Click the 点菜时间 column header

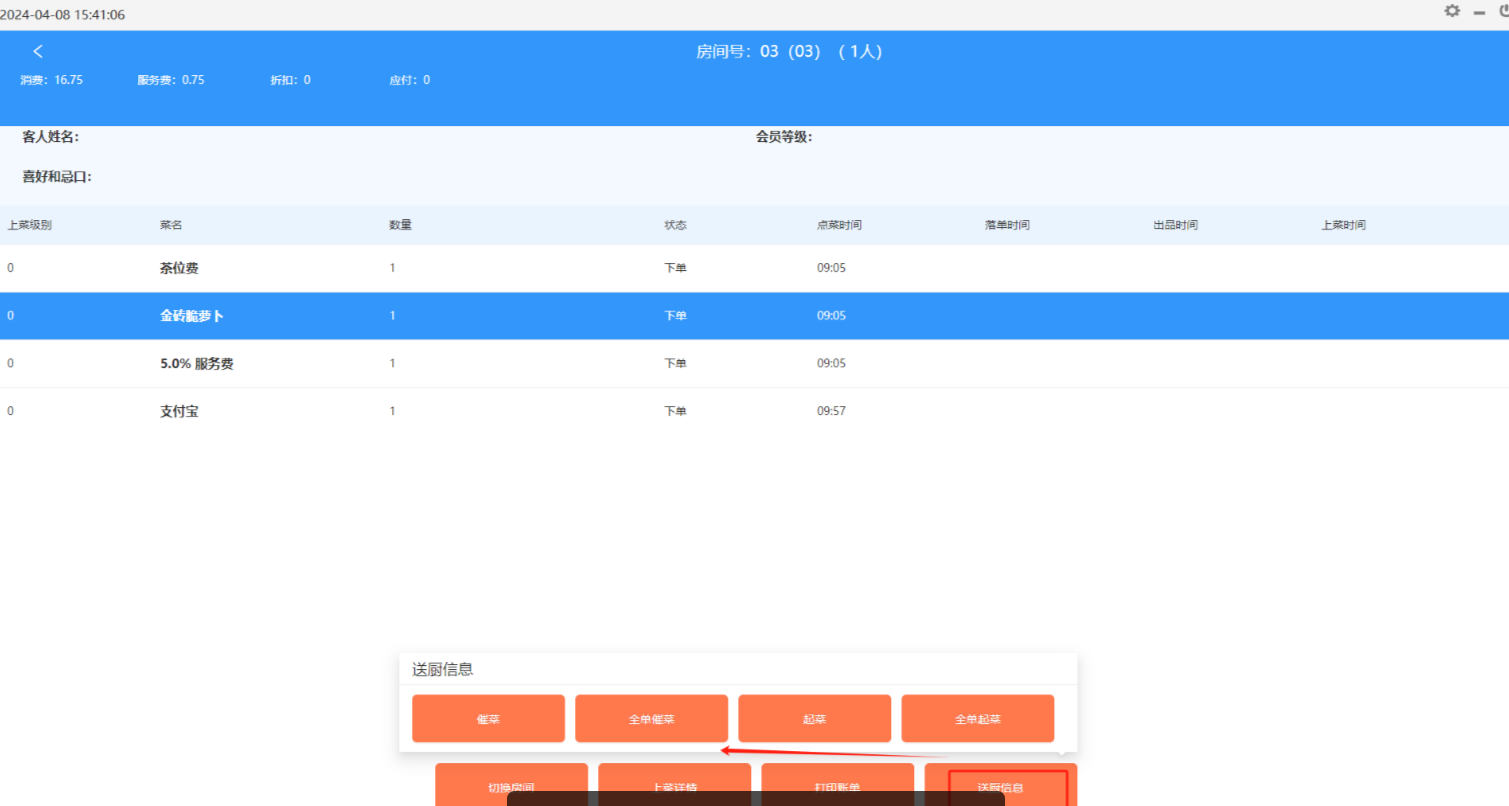coord(839,225)
